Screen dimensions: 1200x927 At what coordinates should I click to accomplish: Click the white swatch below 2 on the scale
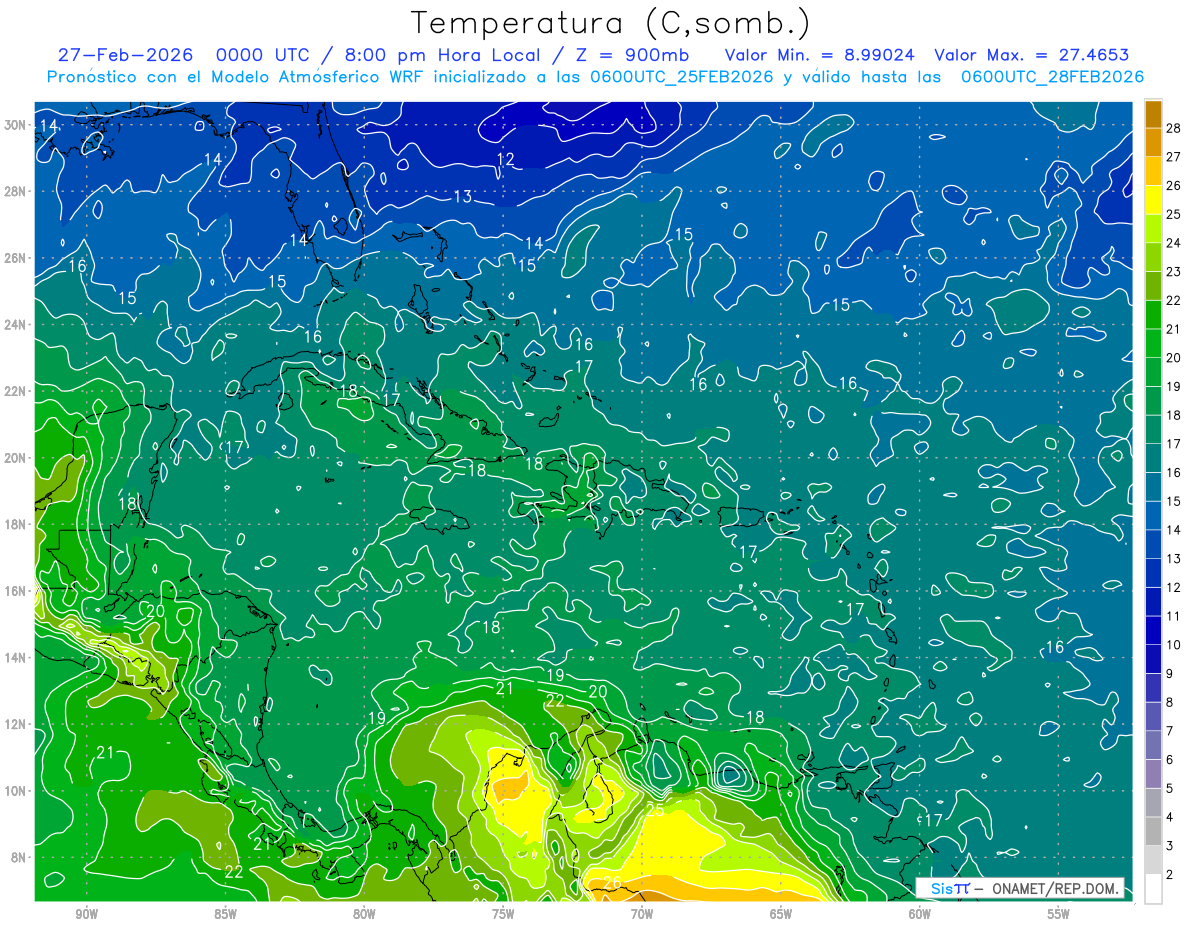click(1153, 889)
